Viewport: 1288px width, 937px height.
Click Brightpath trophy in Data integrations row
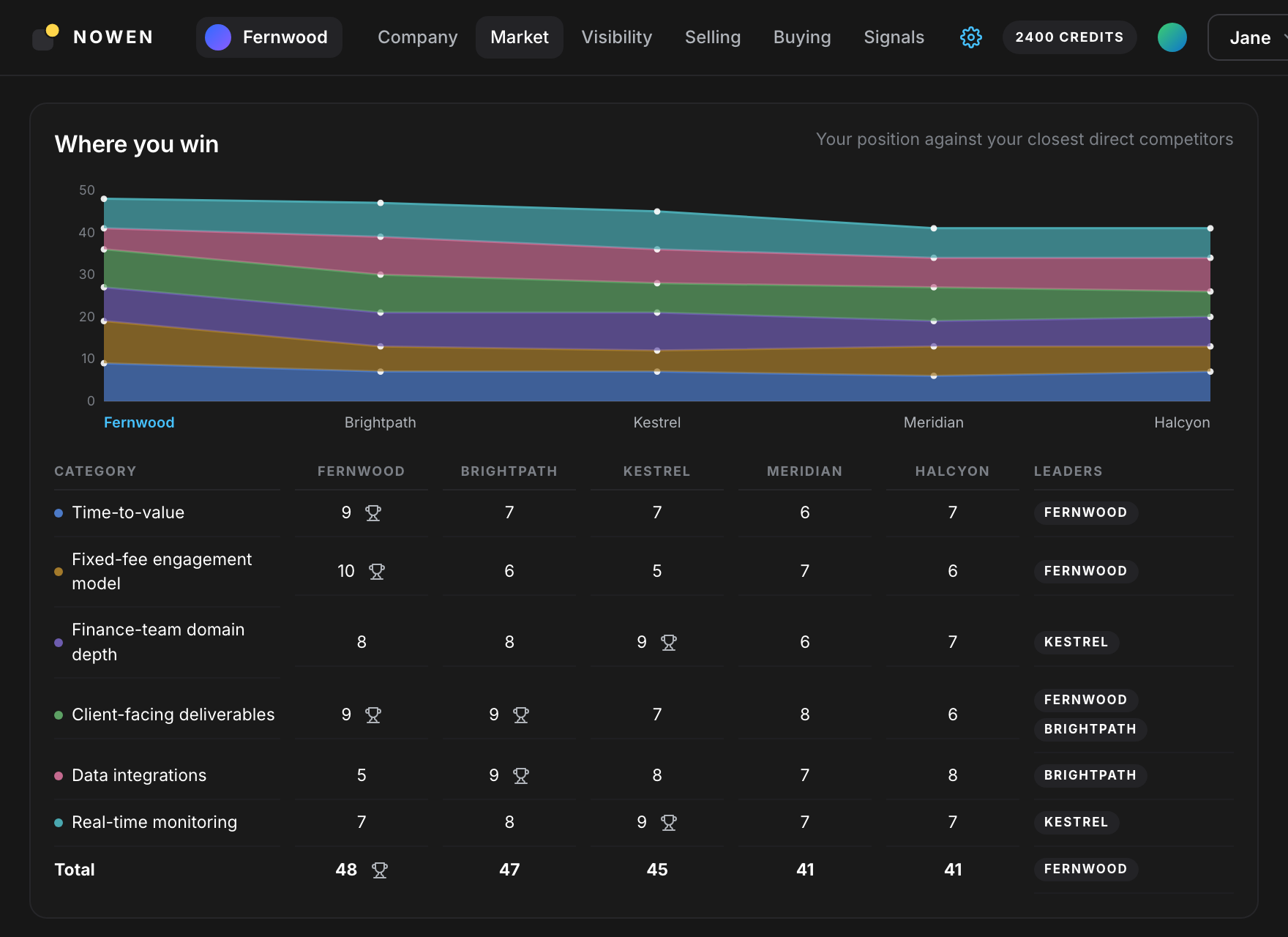point(521,776)
